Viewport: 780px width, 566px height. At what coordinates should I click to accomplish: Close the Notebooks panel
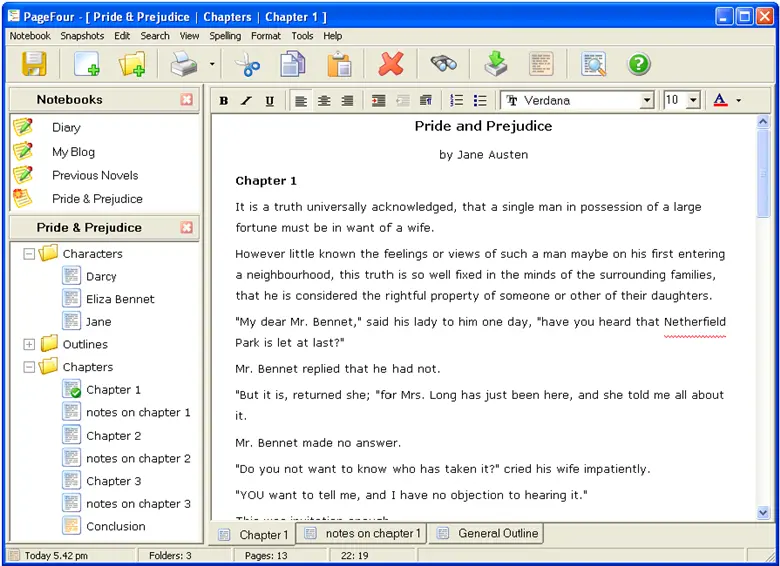[x=187, y=99]
